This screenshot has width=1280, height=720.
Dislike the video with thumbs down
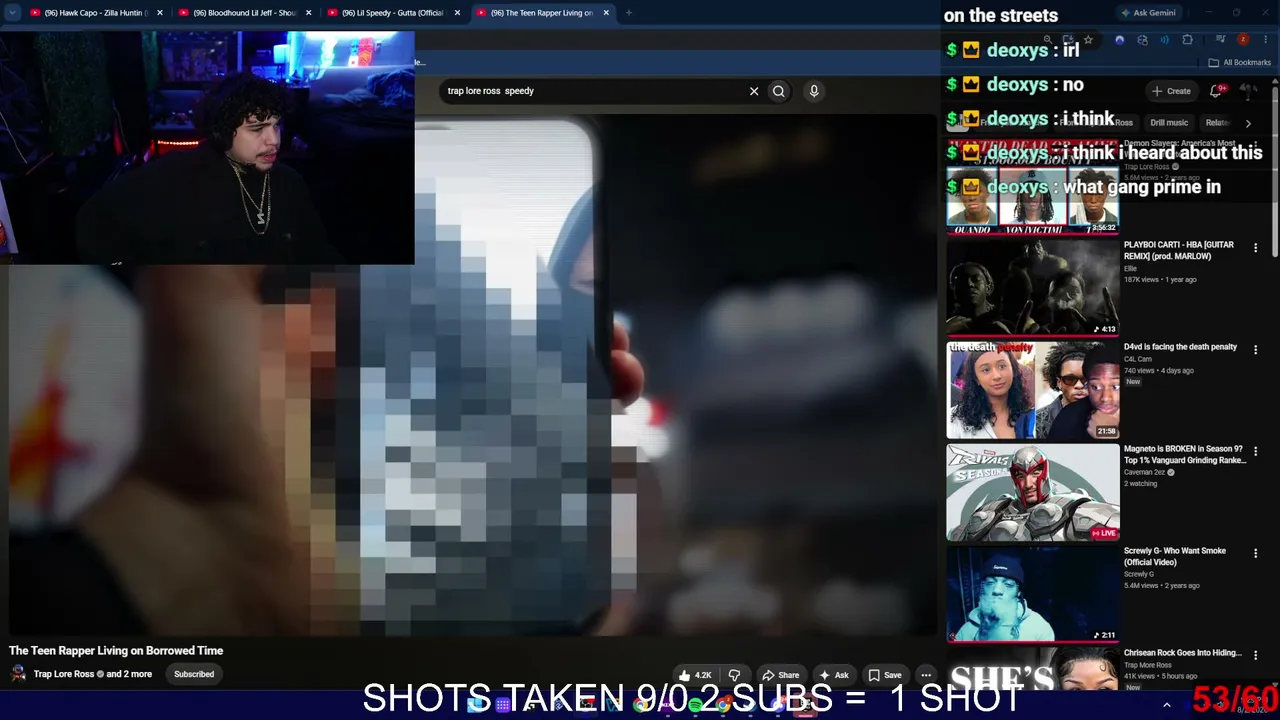click(x=734, y=675)
